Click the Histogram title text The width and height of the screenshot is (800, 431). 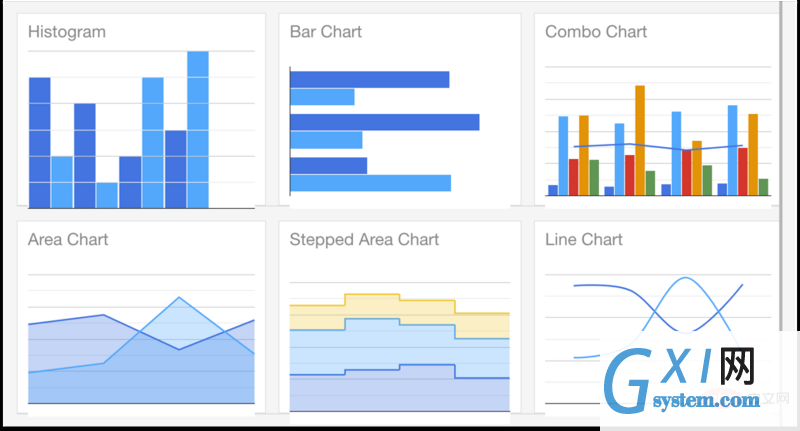point(67,32)
